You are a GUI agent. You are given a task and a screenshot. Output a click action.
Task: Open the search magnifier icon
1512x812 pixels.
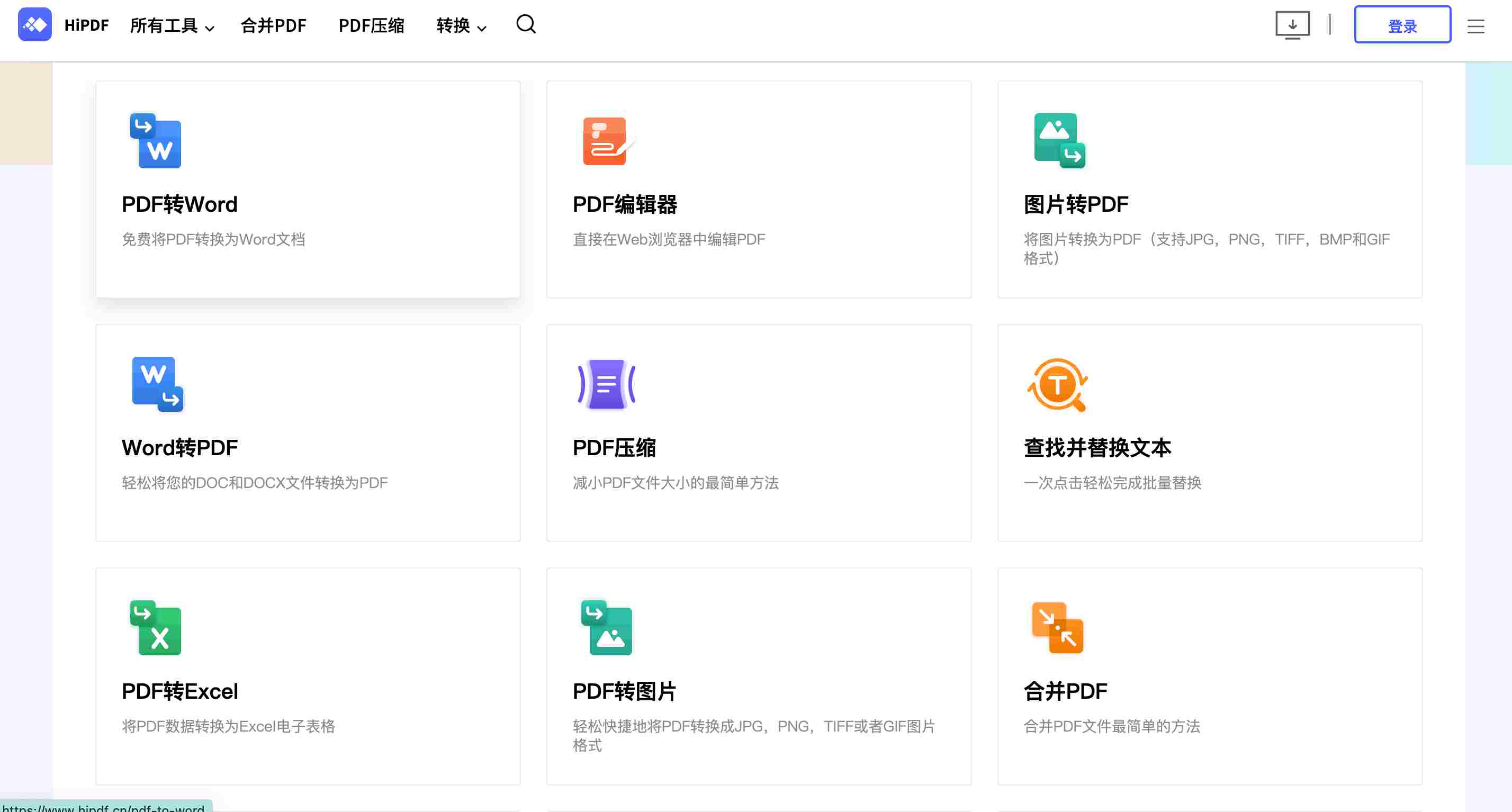click(x=525, y=25)
